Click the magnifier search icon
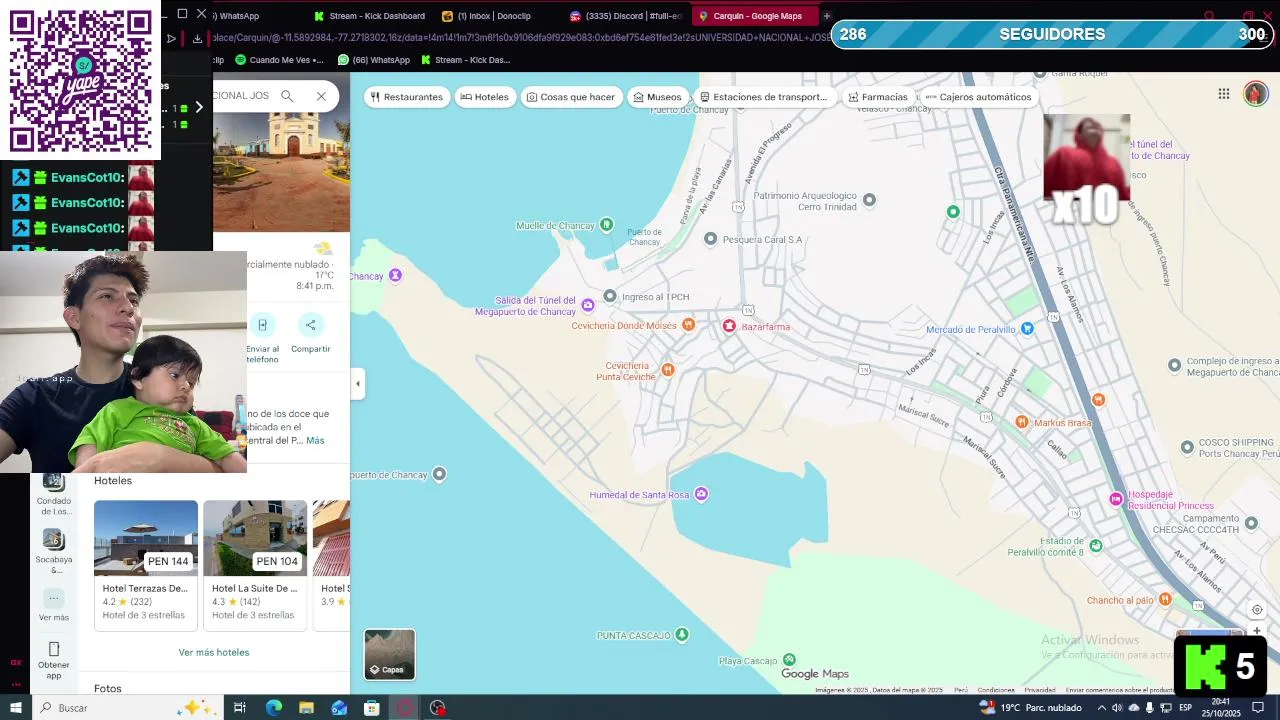 [287, 96]
